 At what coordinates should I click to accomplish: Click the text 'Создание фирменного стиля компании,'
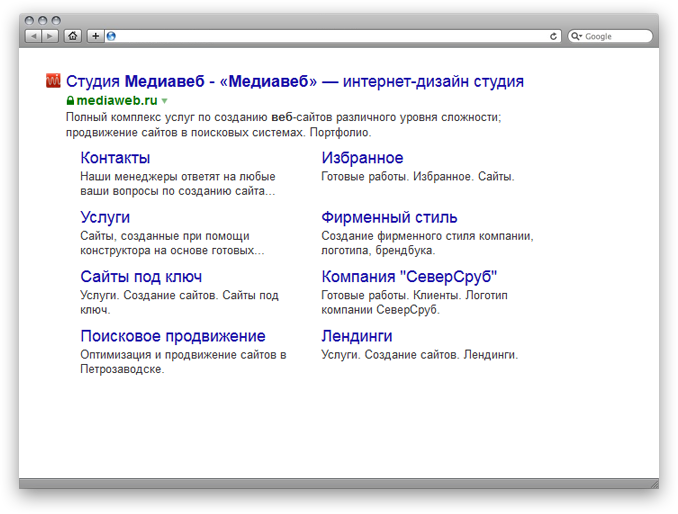(x=427, y=236)
